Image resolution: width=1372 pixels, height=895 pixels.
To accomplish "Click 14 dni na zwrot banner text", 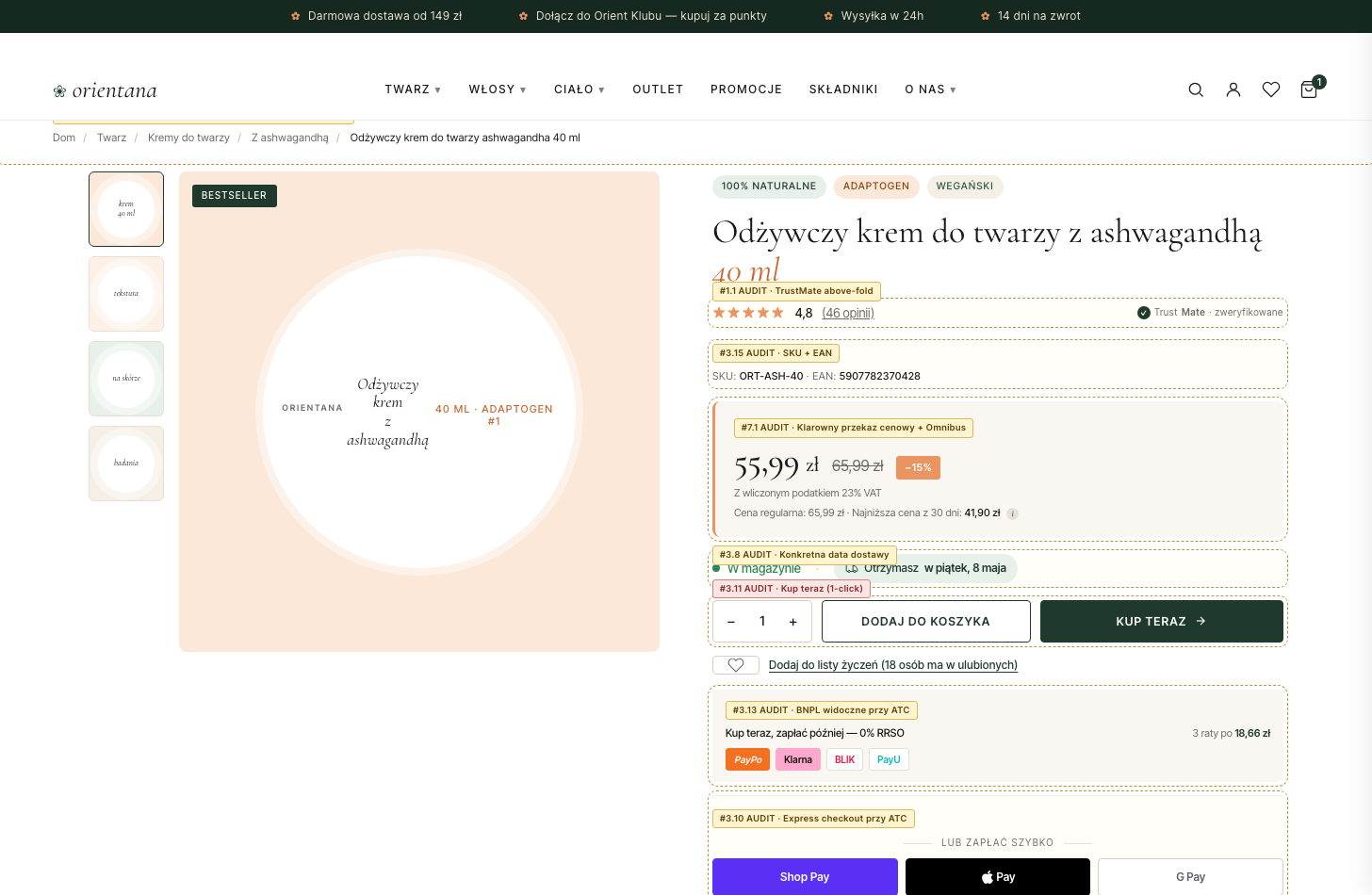I will 1038,16.
